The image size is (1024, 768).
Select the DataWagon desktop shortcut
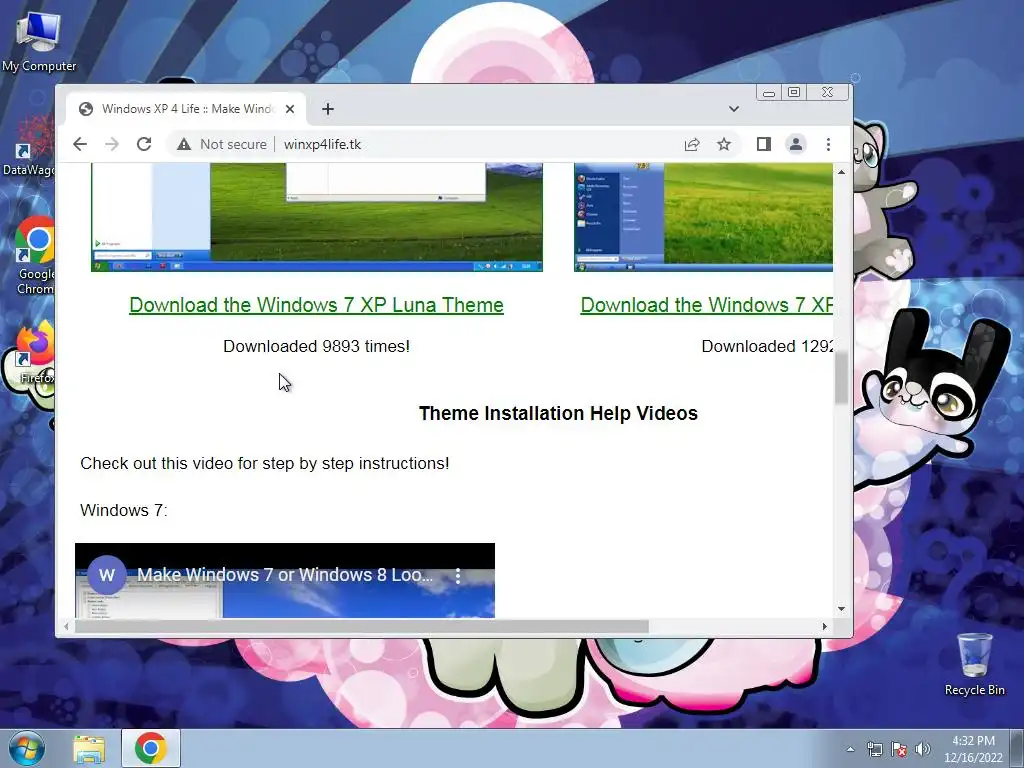coord(29,147)
